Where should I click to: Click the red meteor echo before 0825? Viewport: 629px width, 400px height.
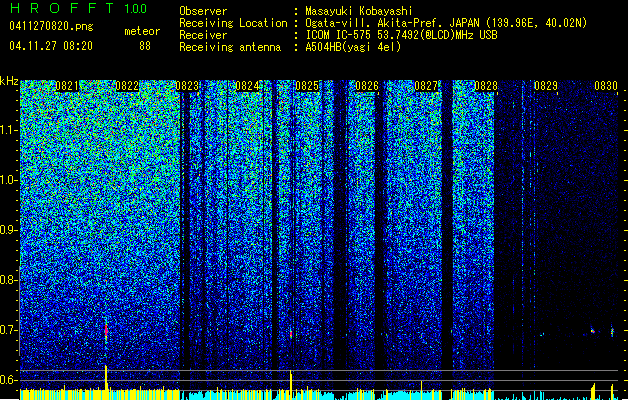tap(291, 334)
